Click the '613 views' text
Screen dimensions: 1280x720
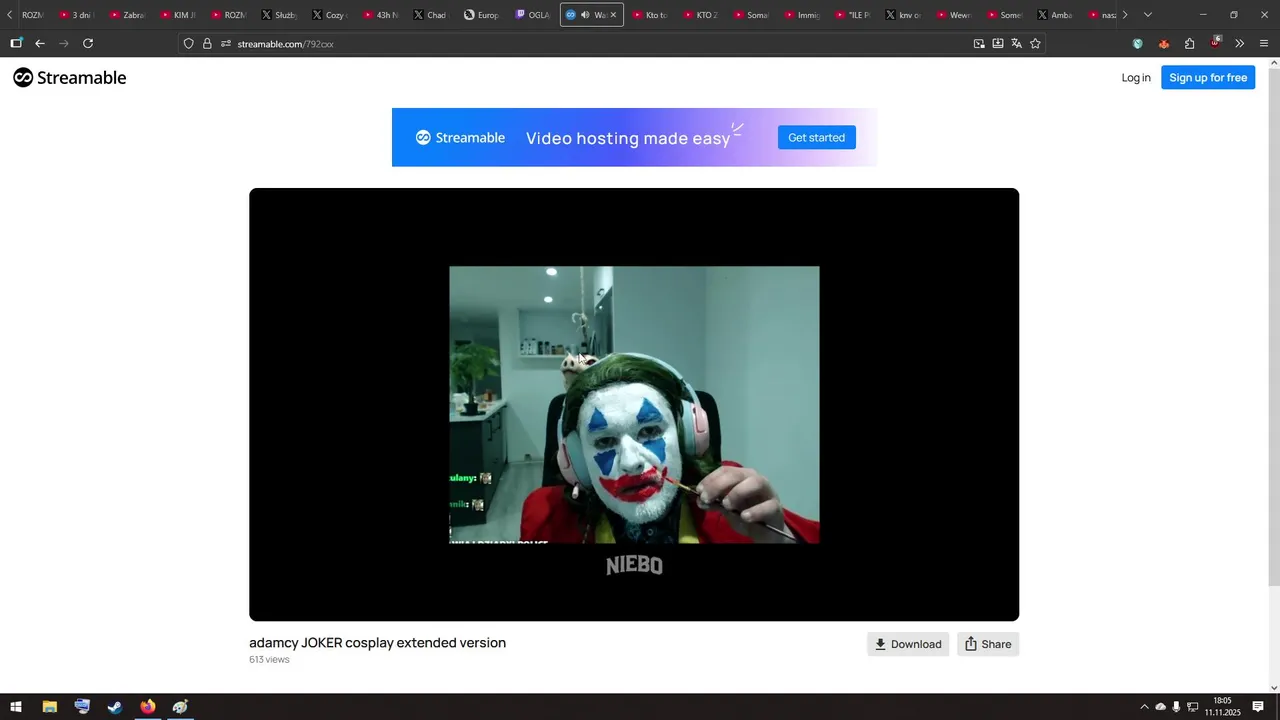[269, 660]
